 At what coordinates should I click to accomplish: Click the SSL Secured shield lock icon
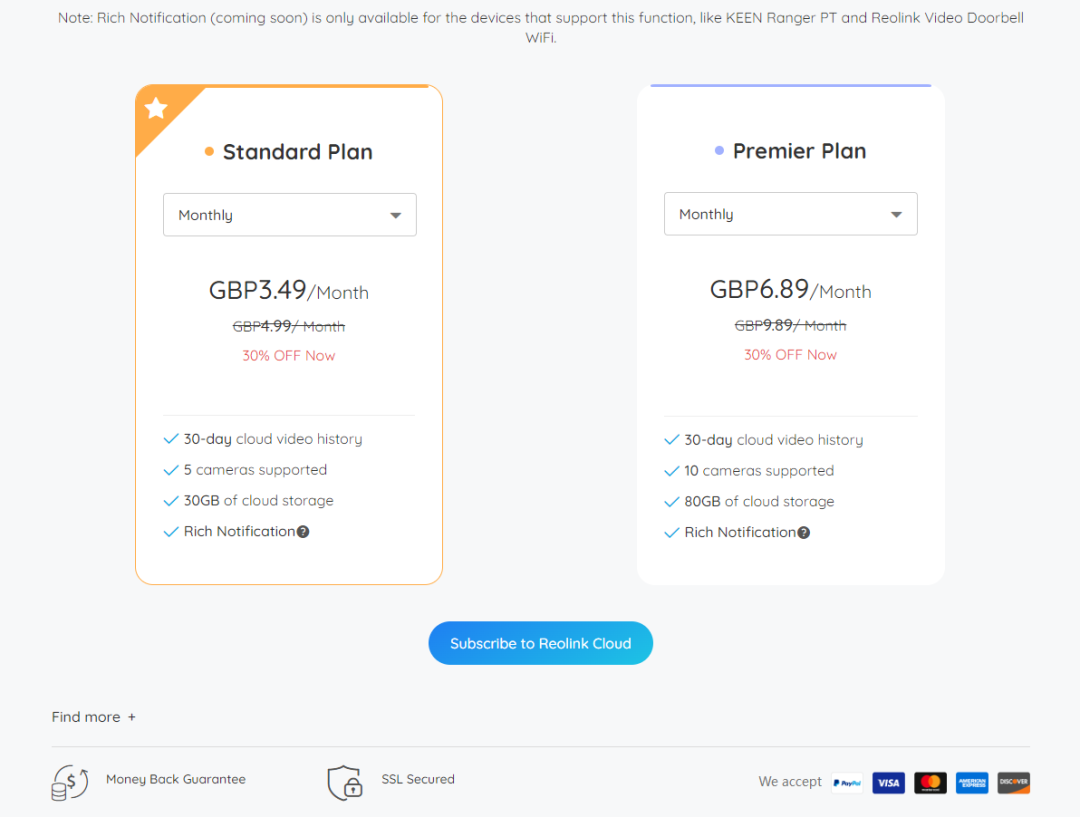coord(345,783)
